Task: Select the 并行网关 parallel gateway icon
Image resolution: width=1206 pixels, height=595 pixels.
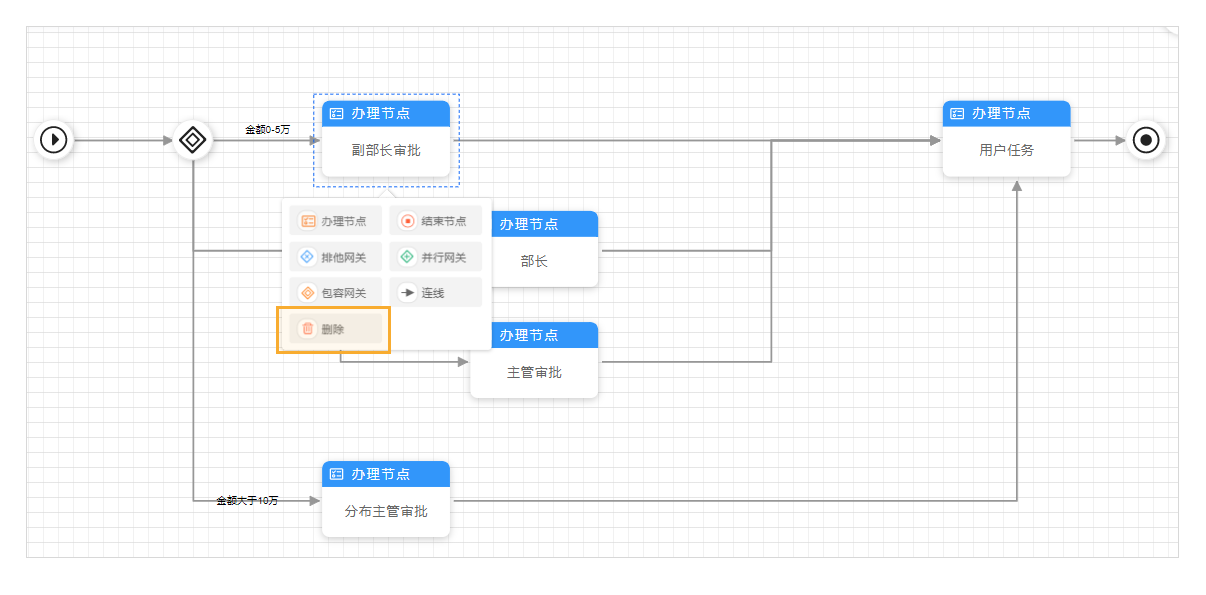Action: pyautogui.click(x=407, y=256)
